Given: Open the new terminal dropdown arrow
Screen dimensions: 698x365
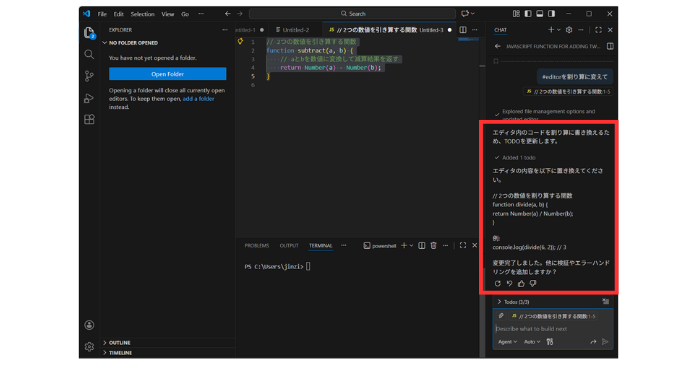Looking at the screenshot, I should click(x=411, y=246).
